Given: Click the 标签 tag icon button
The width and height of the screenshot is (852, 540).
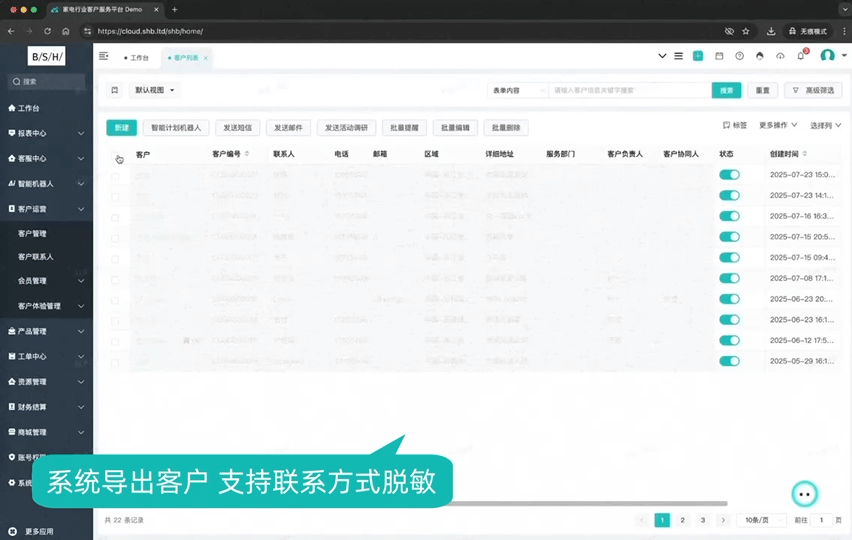Looking at the screenshot, I should [x=735, y=125].
